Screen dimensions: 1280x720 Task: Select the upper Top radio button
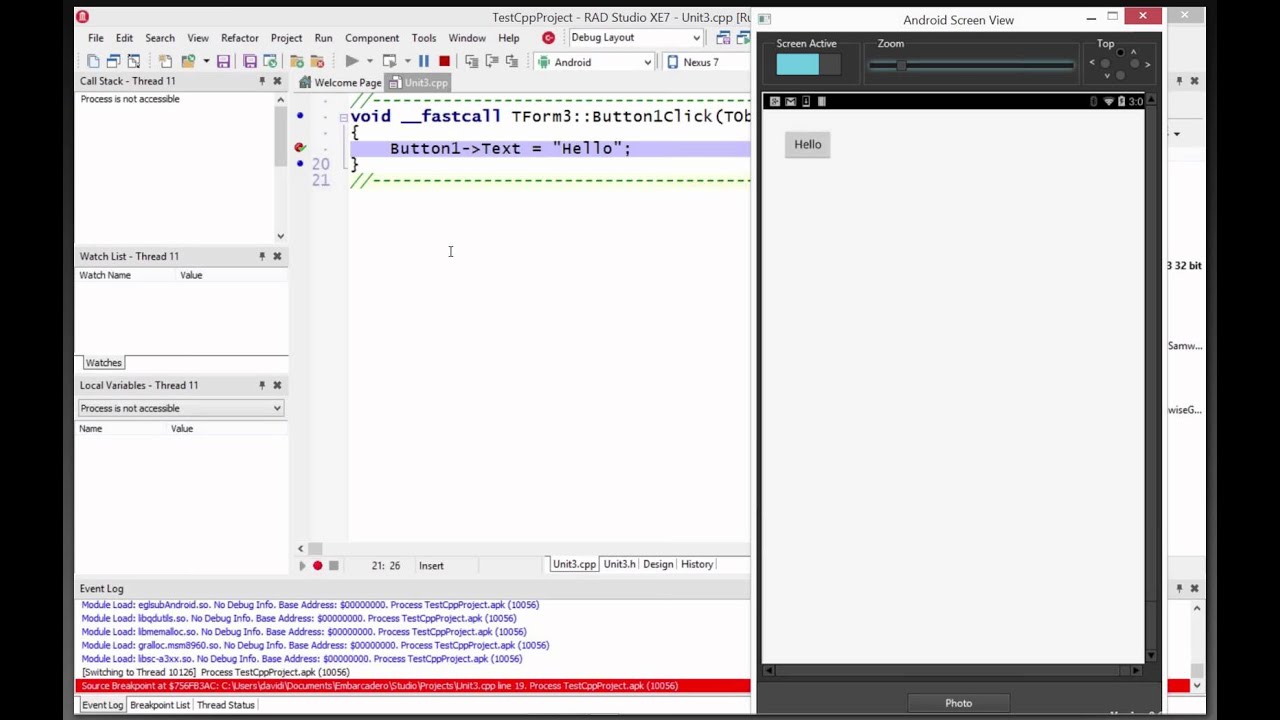pos(1120,52)
